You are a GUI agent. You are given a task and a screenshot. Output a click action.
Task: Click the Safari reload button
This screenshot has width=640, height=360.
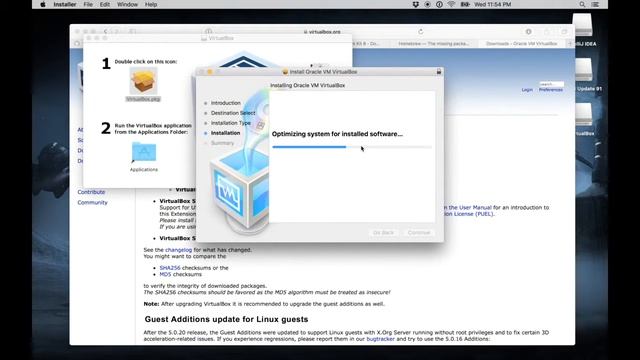(420, 31)
